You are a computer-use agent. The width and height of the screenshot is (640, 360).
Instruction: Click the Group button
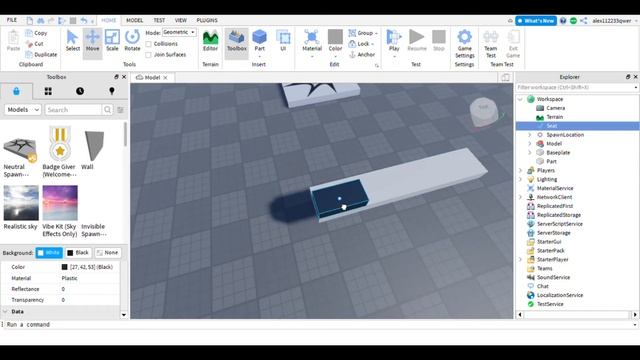363,33
